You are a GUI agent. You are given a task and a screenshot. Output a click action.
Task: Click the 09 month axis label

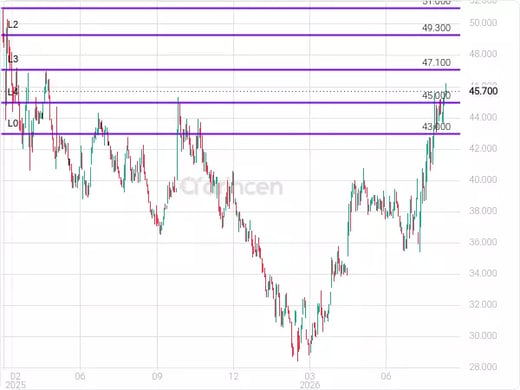pos(157,376)
